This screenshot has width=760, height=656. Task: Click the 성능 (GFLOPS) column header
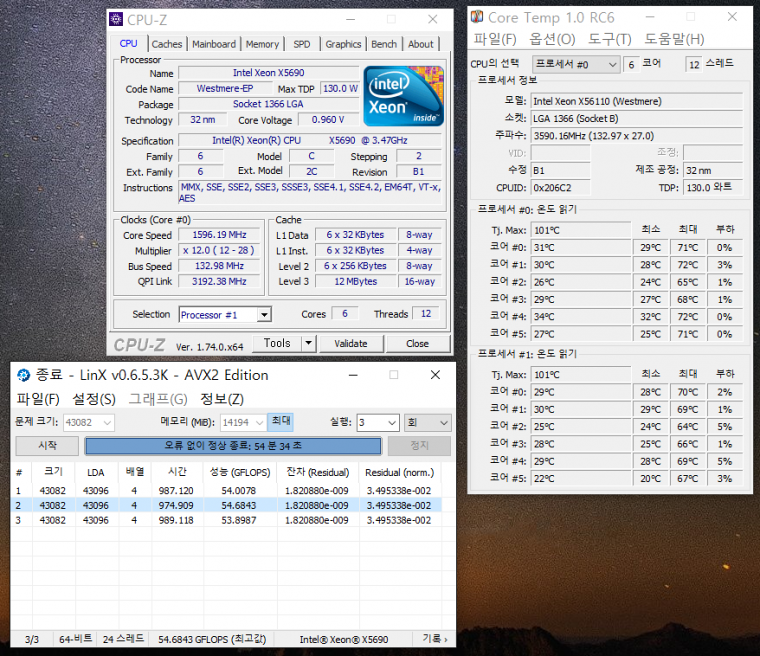[240, 472]
